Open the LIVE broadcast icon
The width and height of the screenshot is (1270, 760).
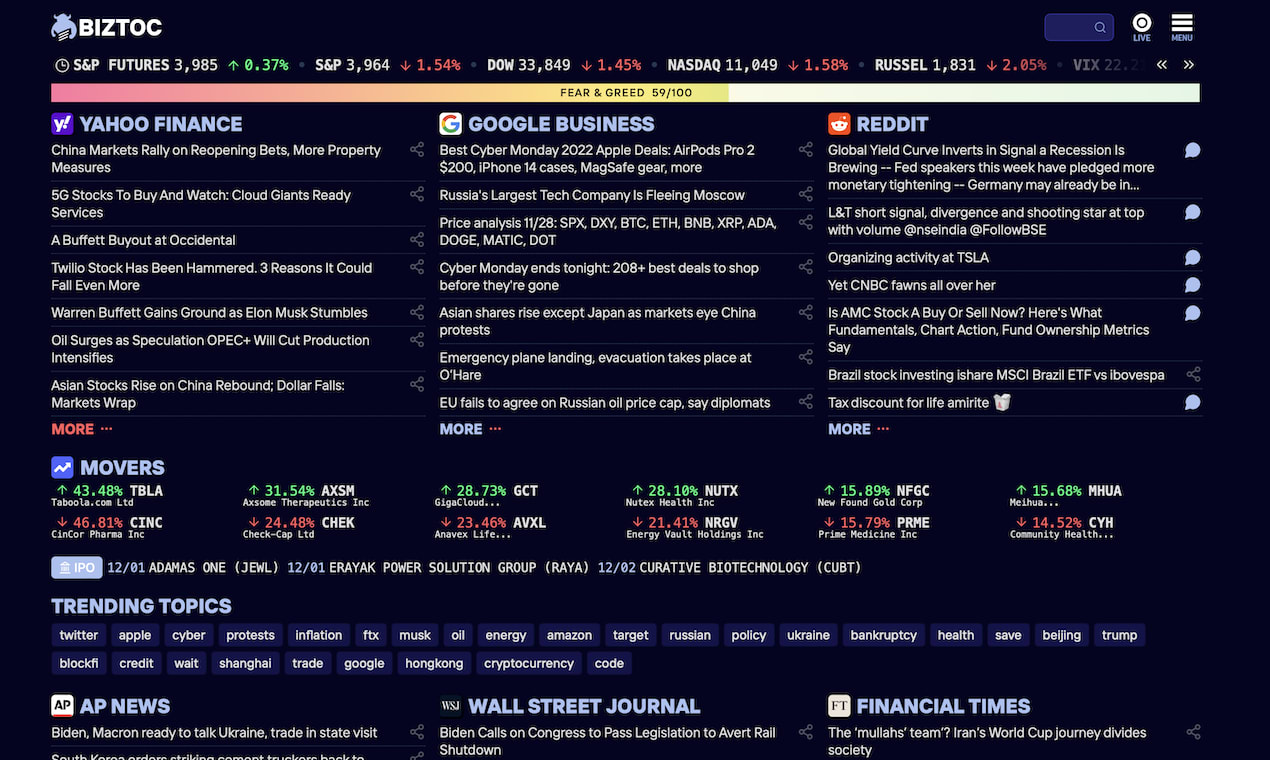1142,27
